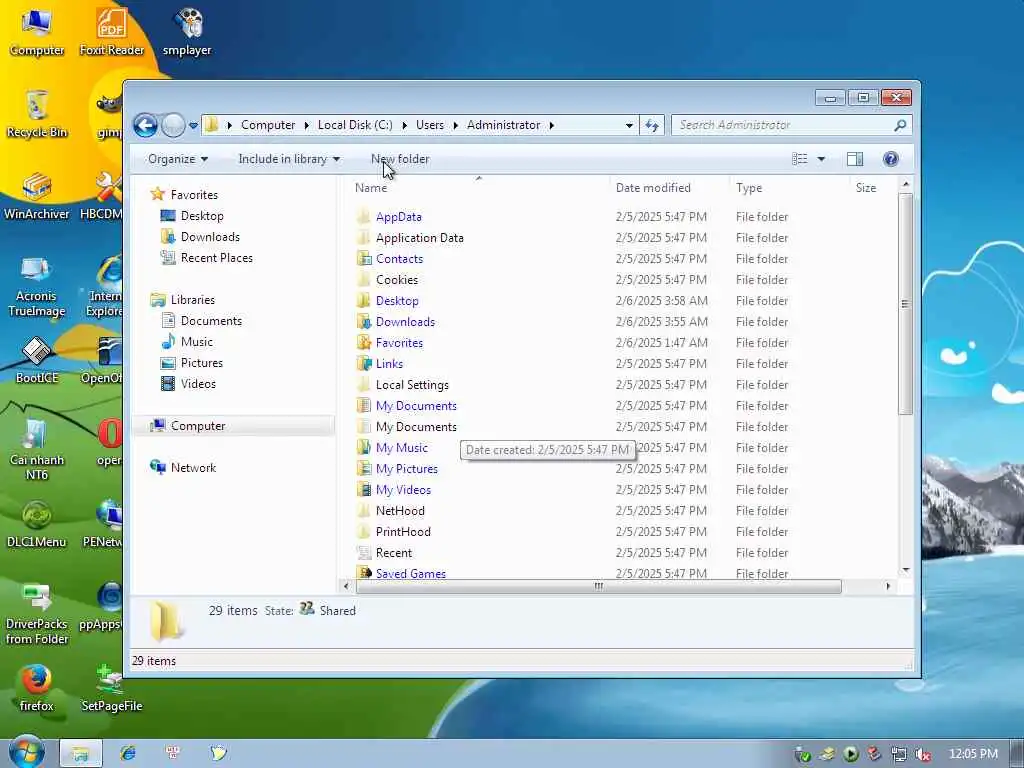Expand the address bar history dropdown
This screenshot has height=768, width=1024.
click(x=629, y=125)
